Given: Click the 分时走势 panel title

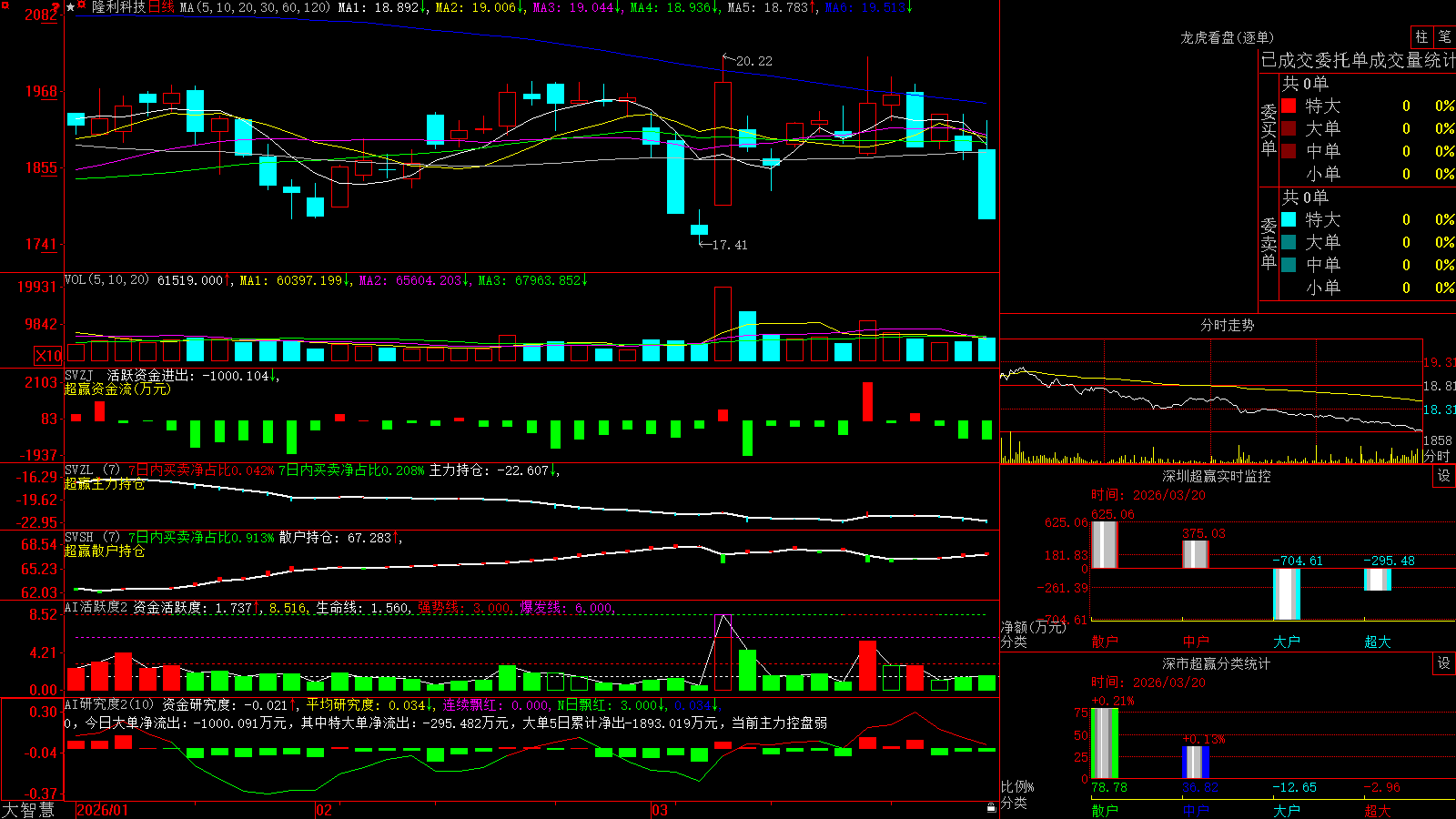Looking at the screenshot, I should coord(1228,325).
